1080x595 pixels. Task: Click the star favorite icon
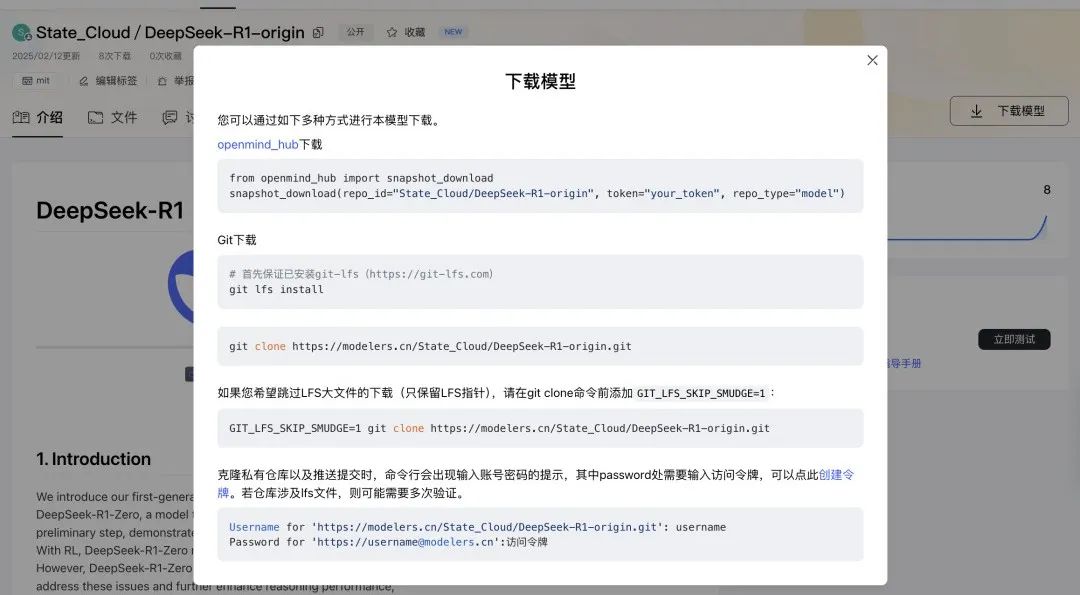click(x=392, y=32)
